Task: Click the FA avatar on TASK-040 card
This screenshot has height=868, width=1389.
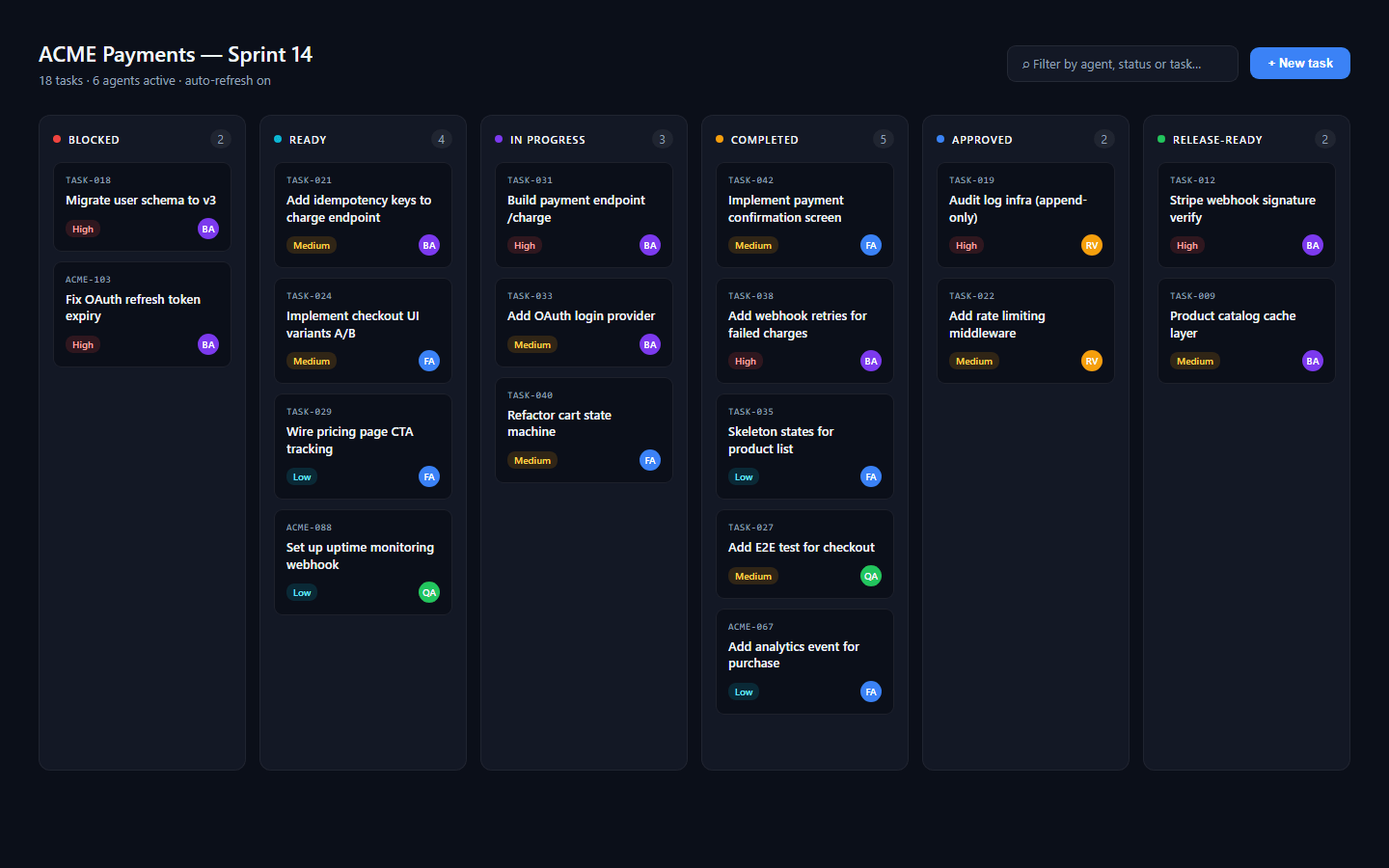Action: (650, 460)
